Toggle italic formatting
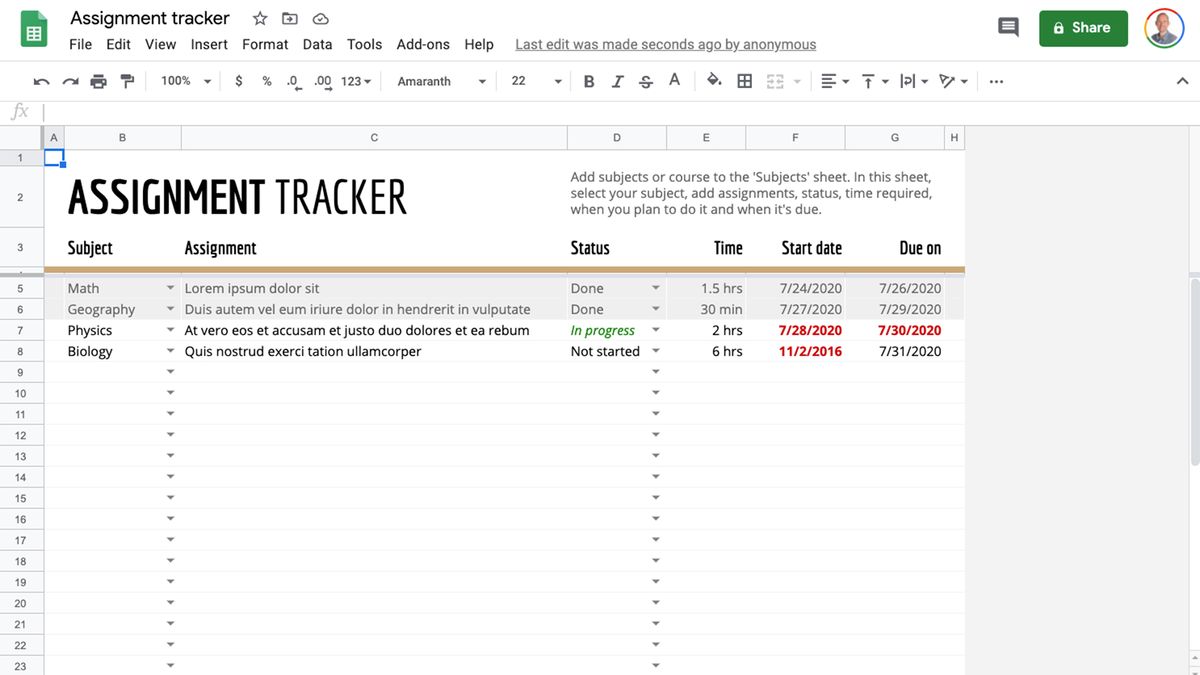The width and height of the screenshot is (1200, 675). tap(616, 80)
